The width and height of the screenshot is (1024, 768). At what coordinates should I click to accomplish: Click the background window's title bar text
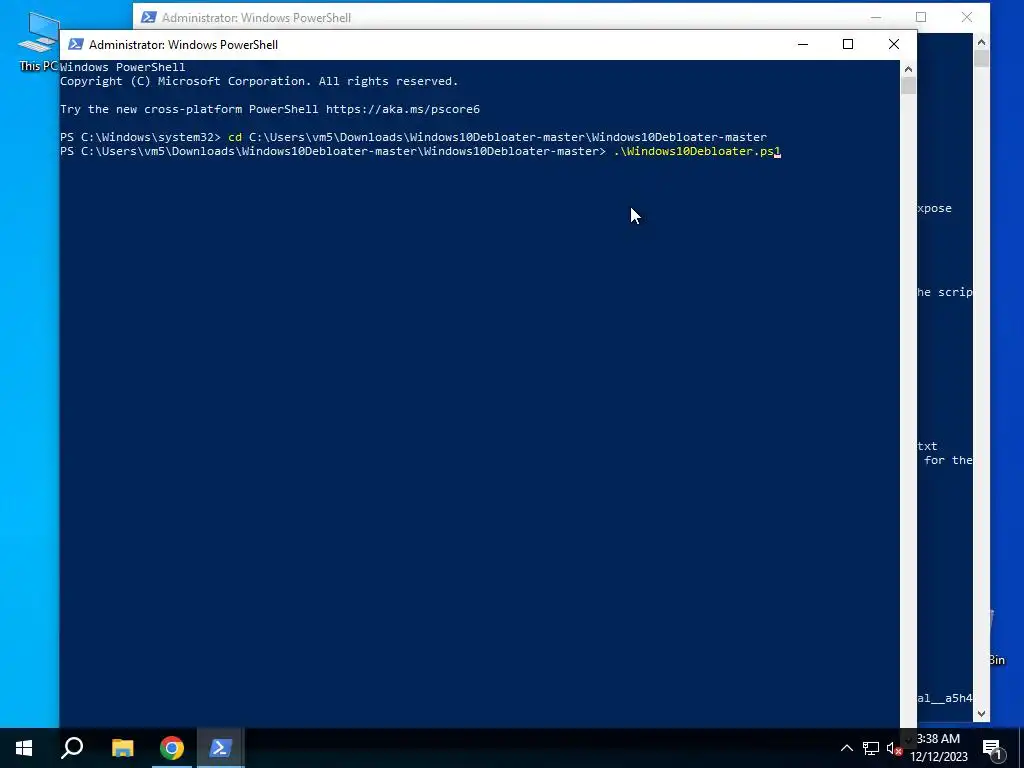257,18
